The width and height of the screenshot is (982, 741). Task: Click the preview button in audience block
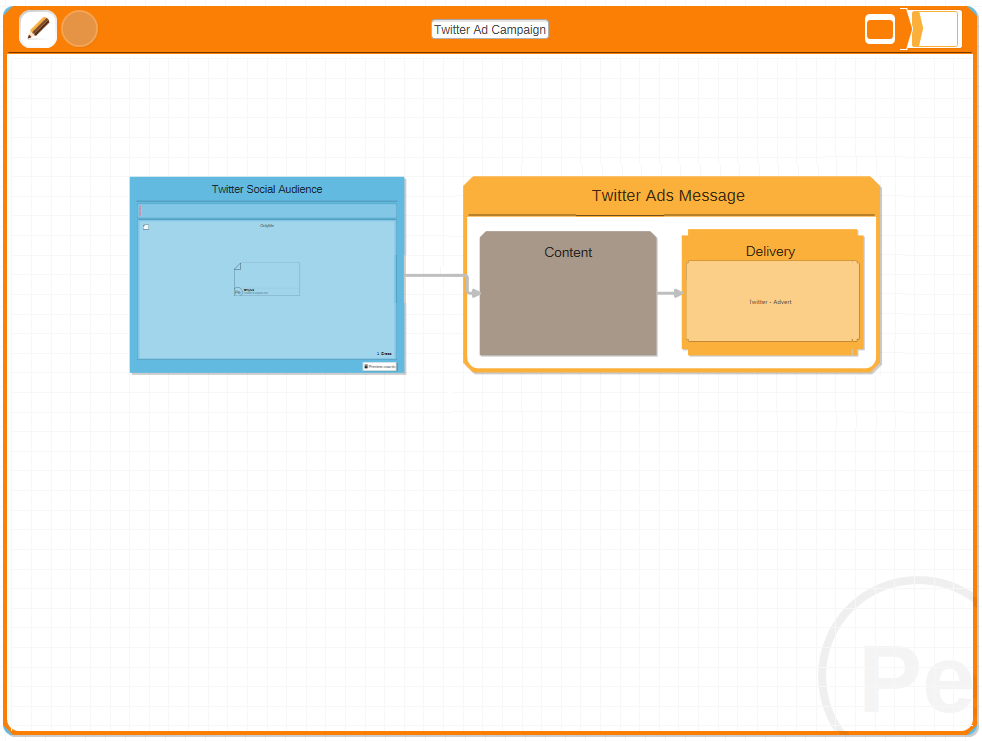click(x=380, y=366)
